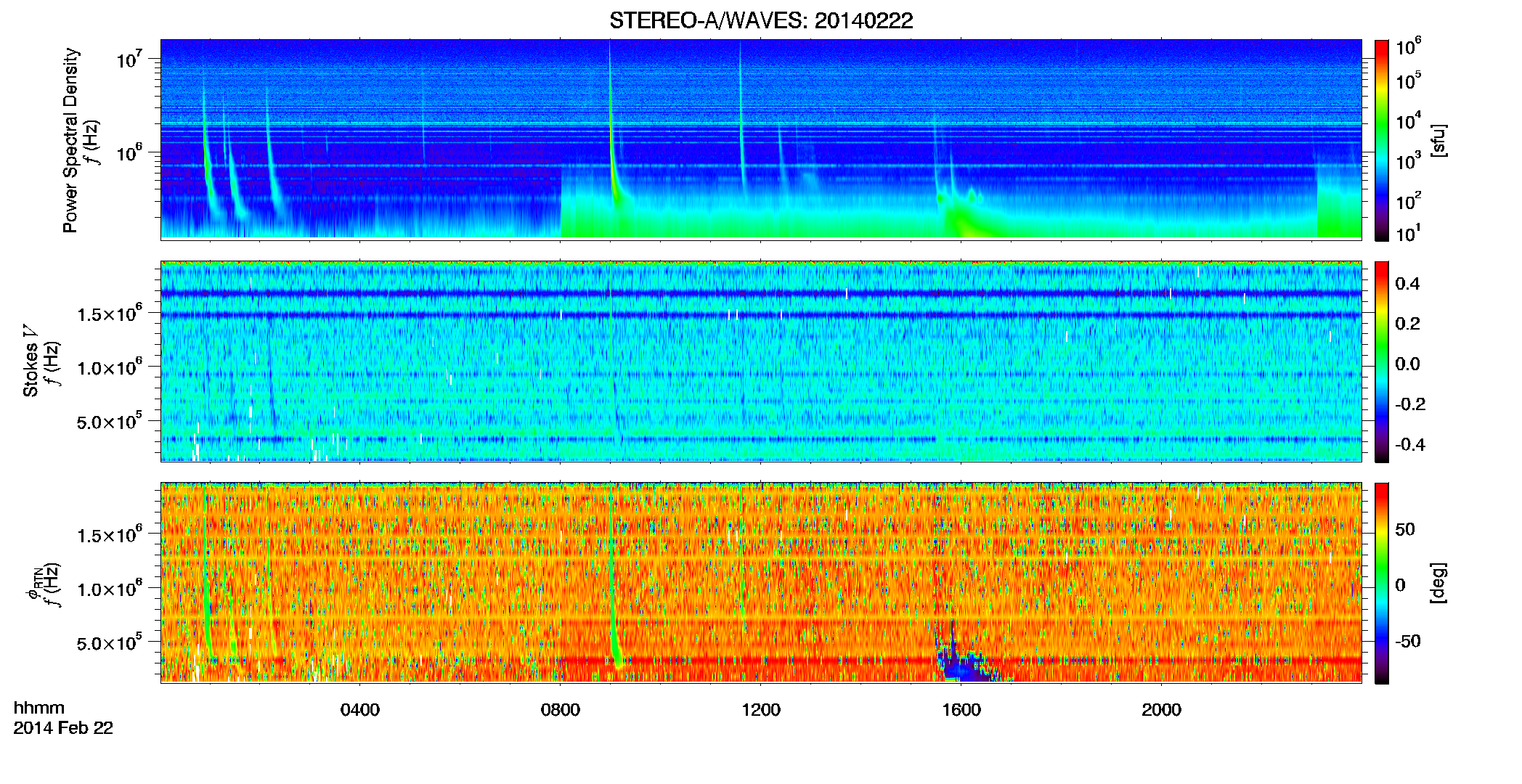1522x784 pixels.
Task: Select the Stokes V axis label
Action: click(30, 361)
